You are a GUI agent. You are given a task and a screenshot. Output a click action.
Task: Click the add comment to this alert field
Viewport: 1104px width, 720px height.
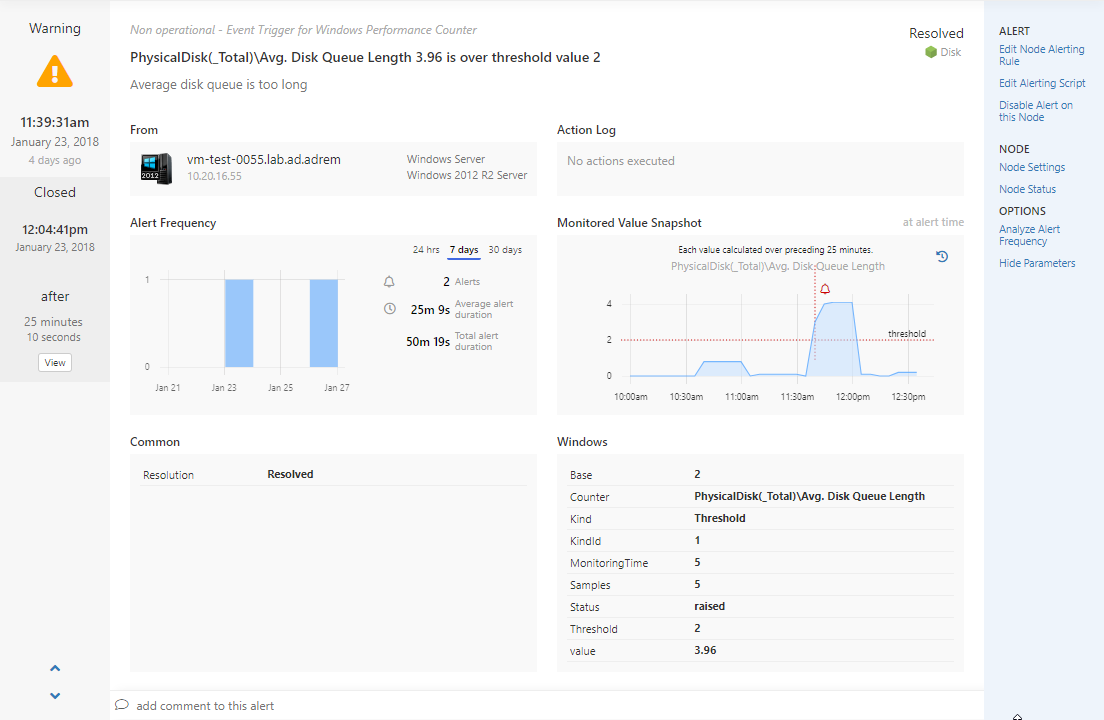pos(205,706)
